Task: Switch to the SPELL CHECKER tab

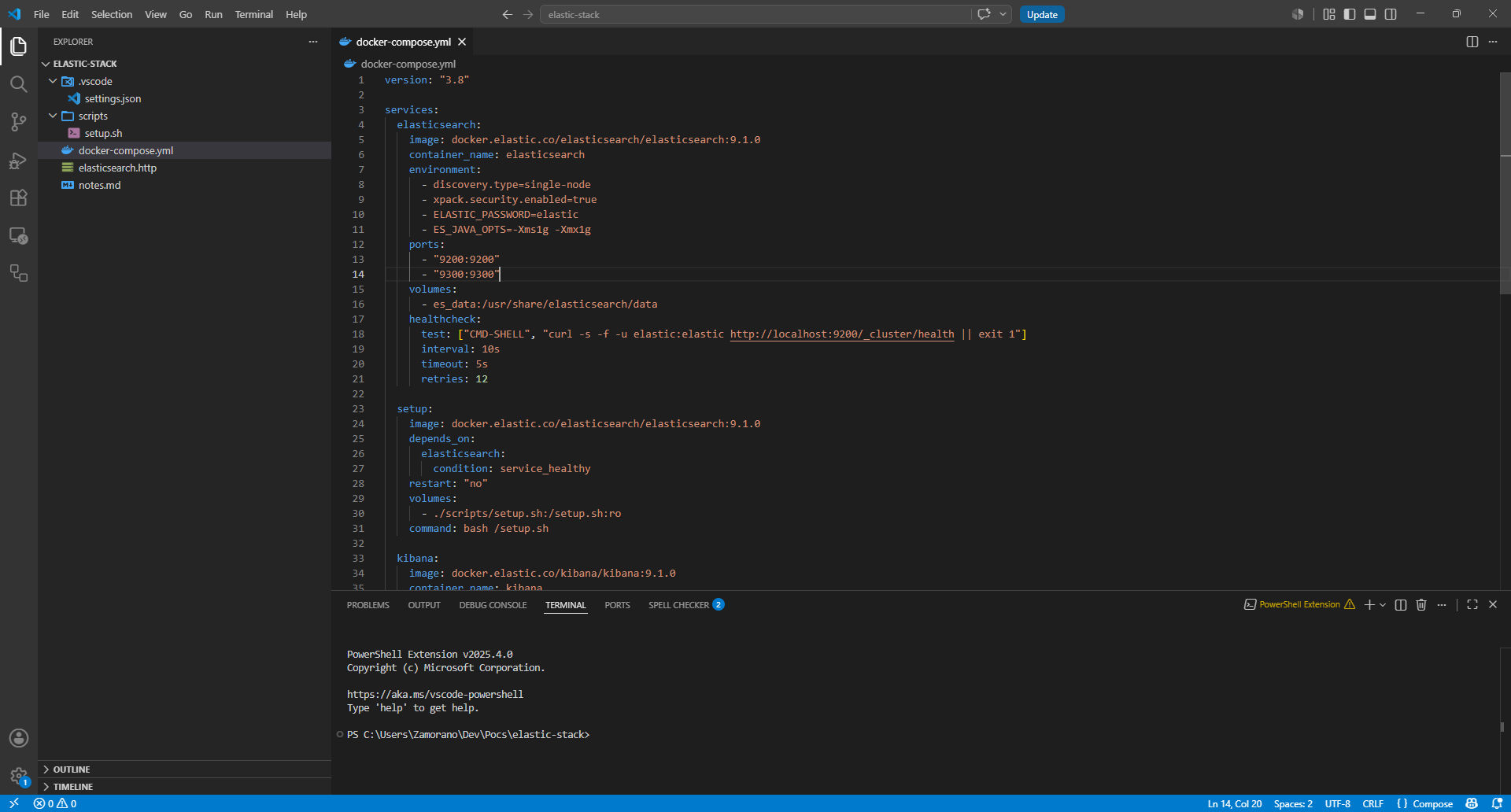Action: [x=685, y=605]
